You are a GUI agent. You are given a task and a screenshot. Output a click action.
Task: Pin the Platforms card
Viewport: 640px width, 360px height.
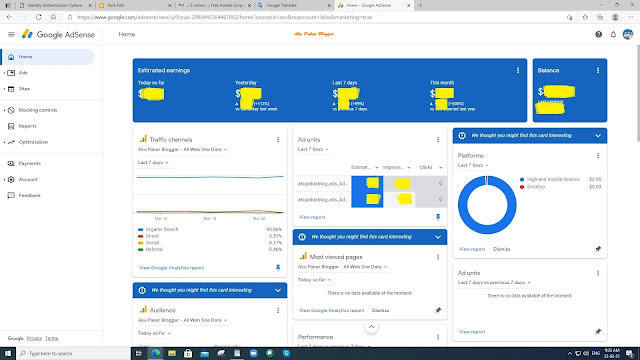[598, 249]
